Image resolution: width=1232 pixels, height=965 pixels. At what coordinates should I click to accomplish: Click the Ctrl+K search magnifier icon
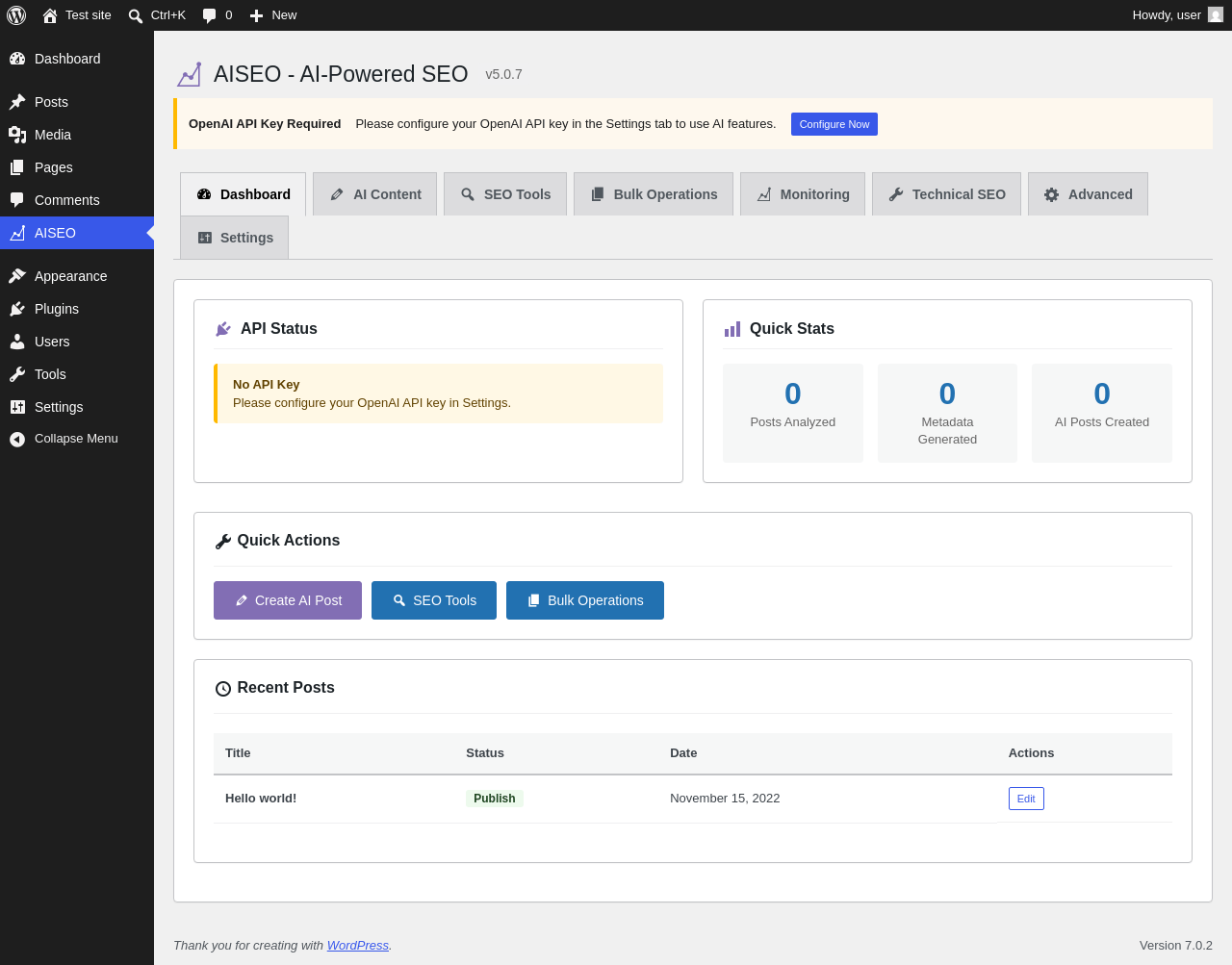(136, 15)
